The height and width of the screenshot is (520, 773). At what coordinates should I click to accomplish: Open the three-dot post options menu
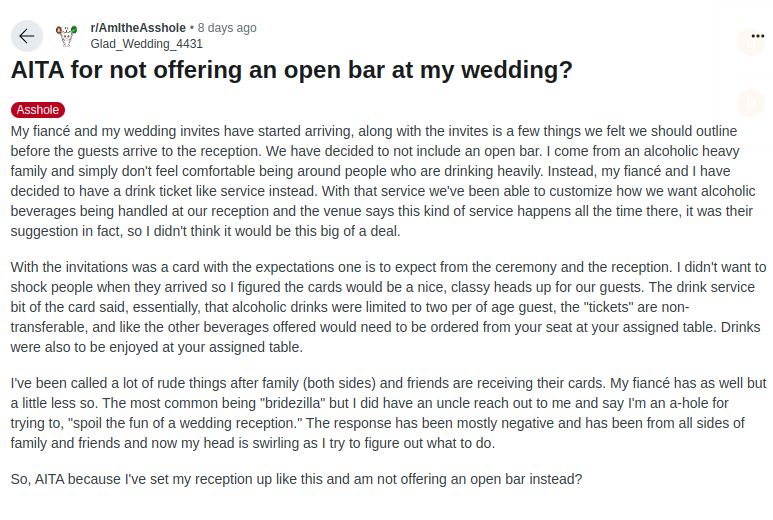pos(757,36)
